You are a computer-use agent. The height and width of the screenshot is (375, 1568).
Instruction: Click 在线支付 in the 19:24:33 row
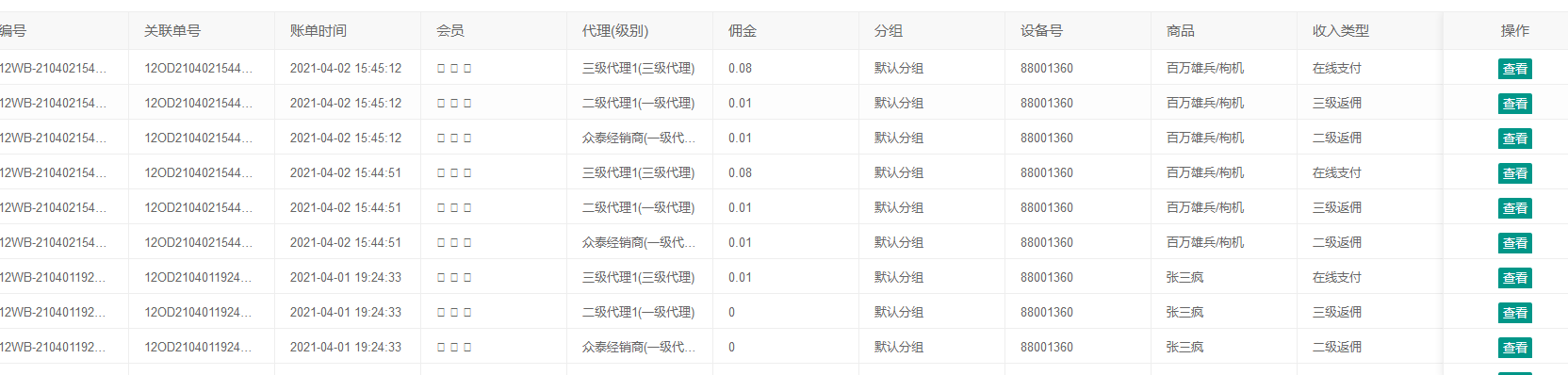pyautogui.click(x=1337, y=278)
